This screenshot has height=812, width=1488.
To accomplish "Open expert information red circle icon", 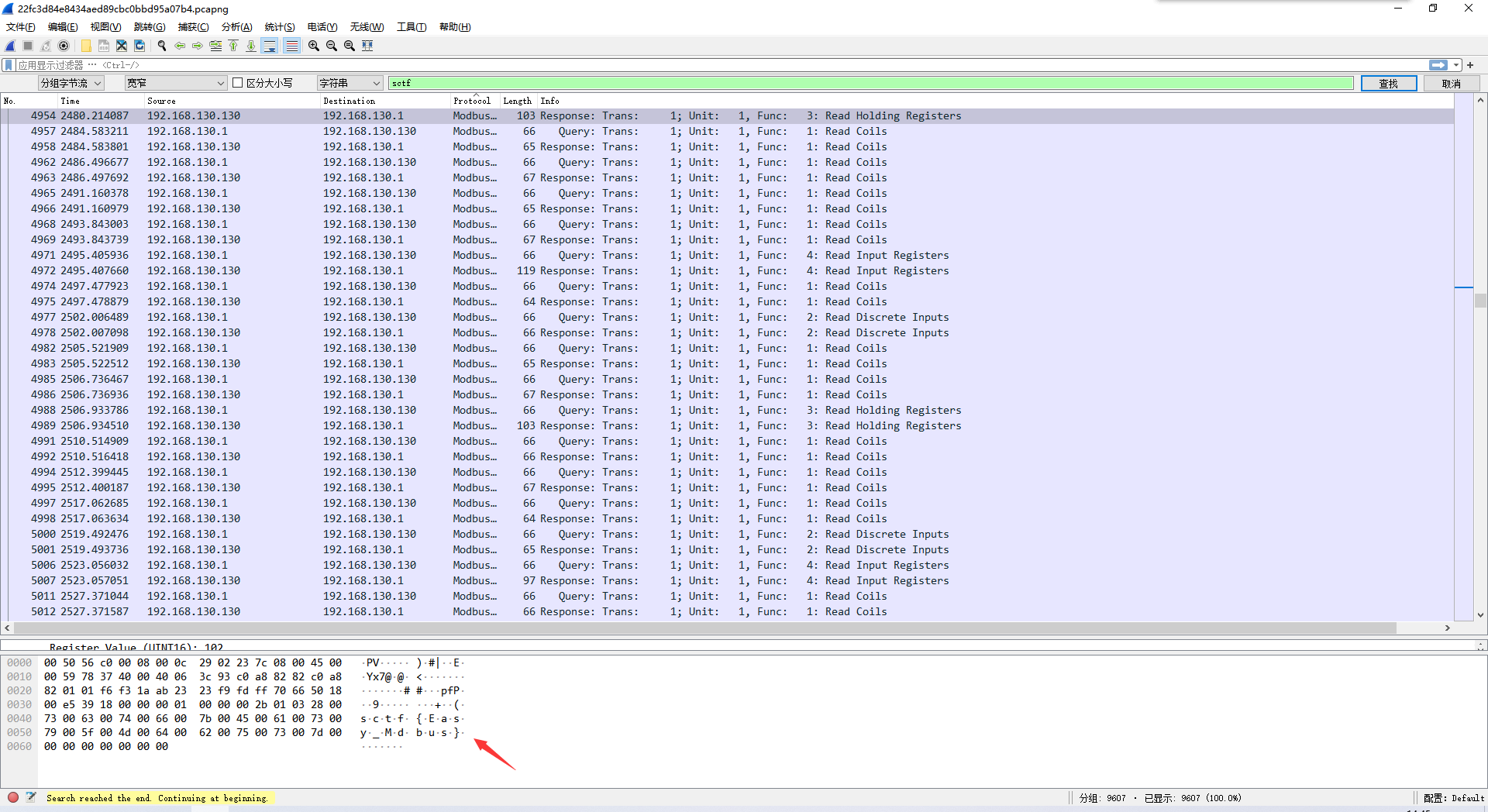I will [13, 797].
